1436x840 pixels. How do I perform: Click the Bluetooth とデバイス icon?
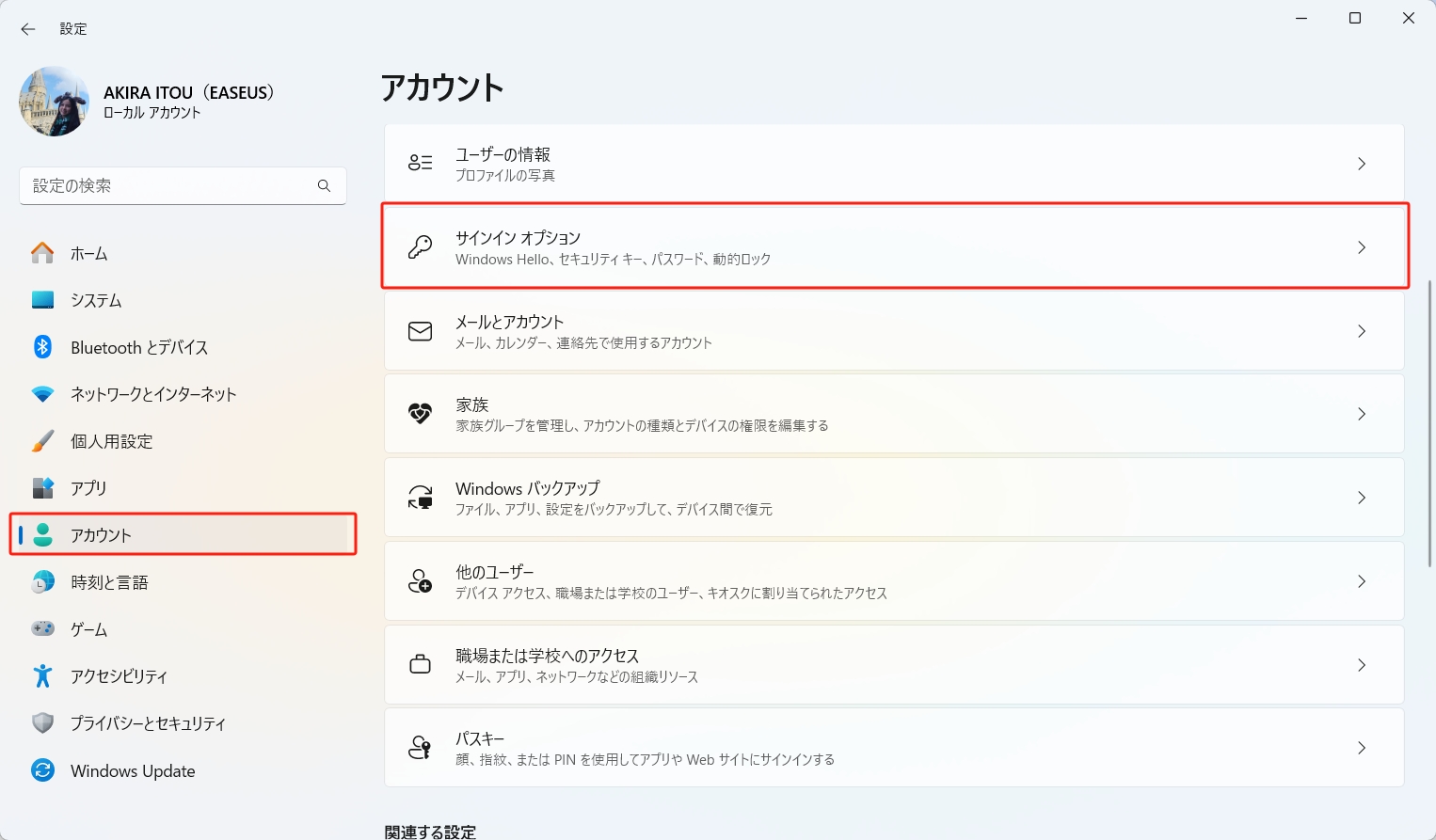click(x=42, y=346)
